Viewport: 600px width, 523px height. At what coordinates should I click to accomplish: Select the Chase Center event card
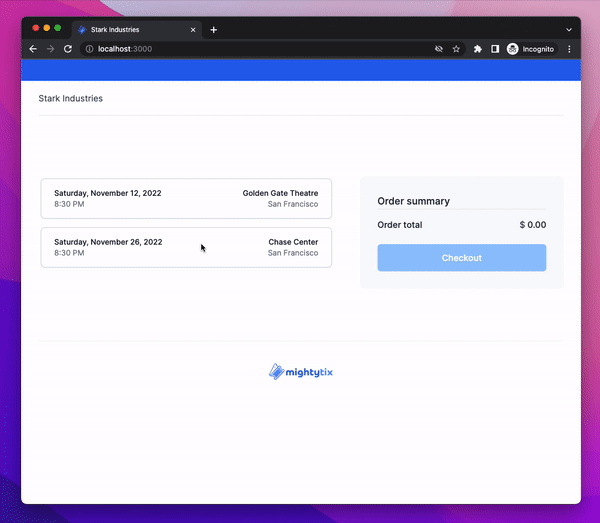(x=186, y=248)
